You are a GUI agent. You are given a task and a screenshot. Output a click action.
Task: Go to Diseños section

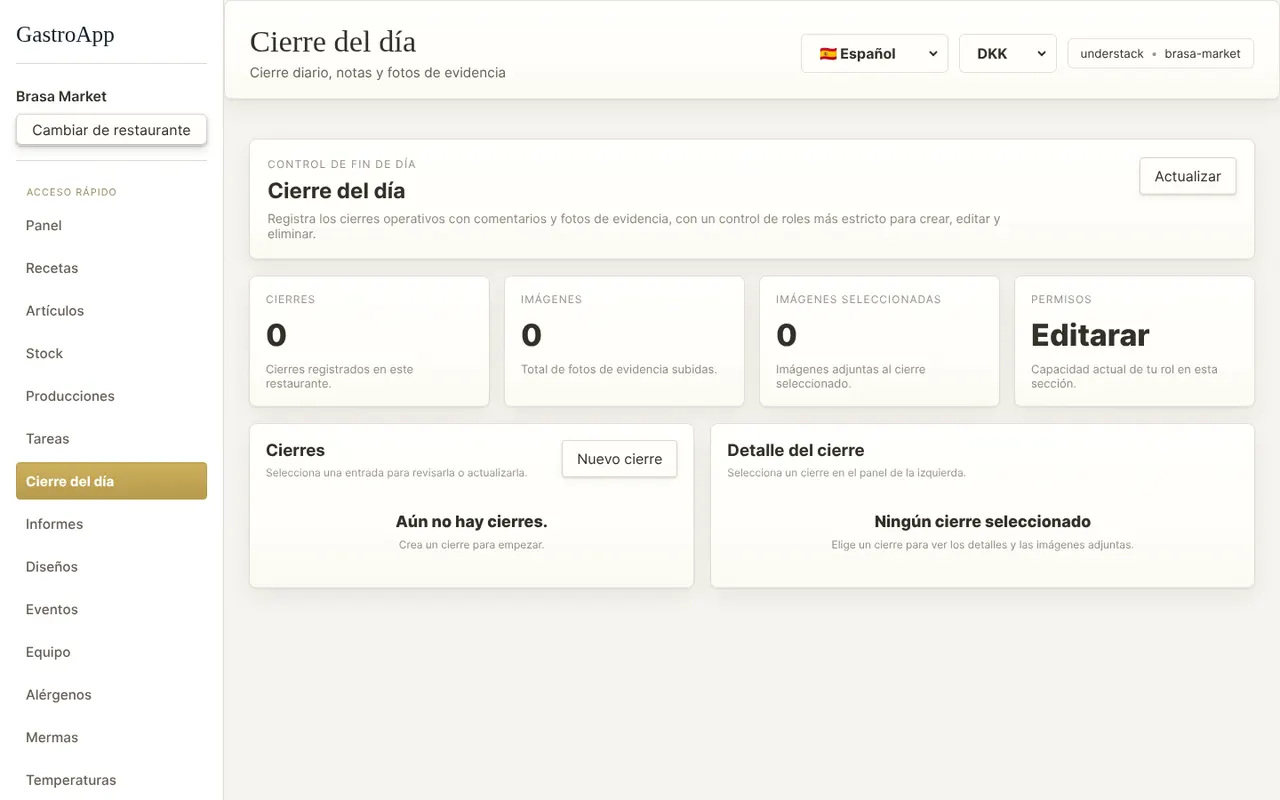pyautogui.click(x=111, y=567)
